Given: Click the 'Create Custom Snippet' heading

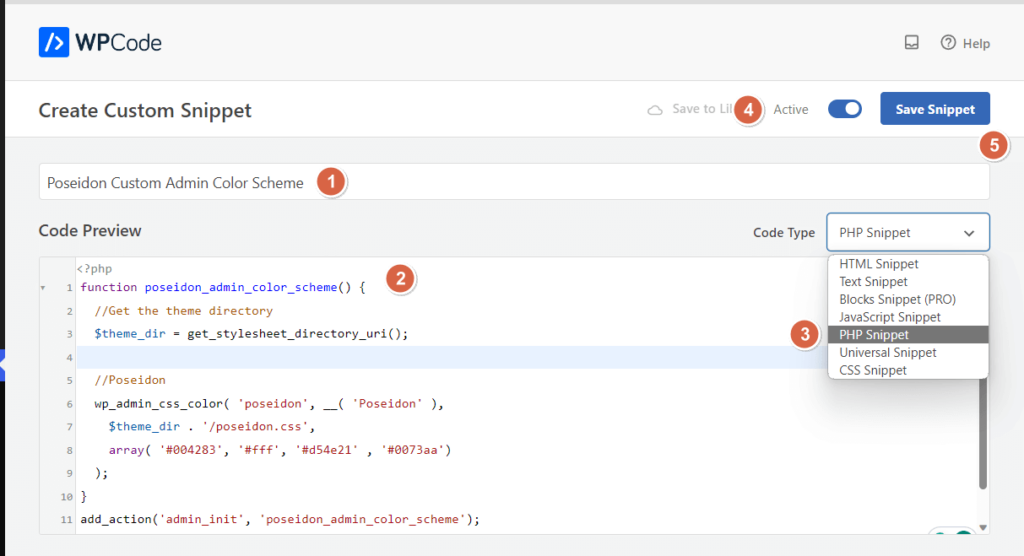Looking at the screenshot, I should (145, 110).
